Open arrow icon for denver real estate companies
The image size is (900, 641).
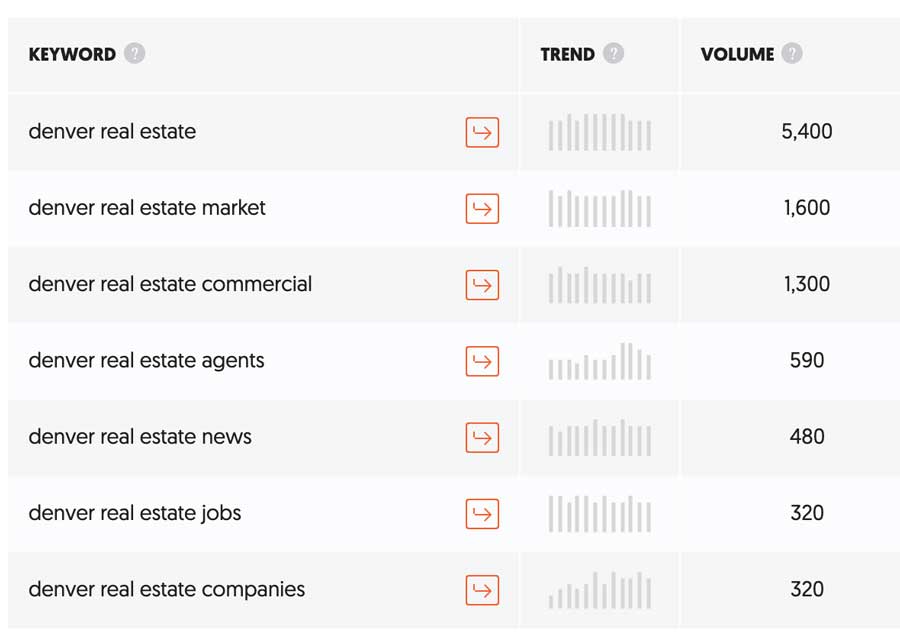(482, 591)
